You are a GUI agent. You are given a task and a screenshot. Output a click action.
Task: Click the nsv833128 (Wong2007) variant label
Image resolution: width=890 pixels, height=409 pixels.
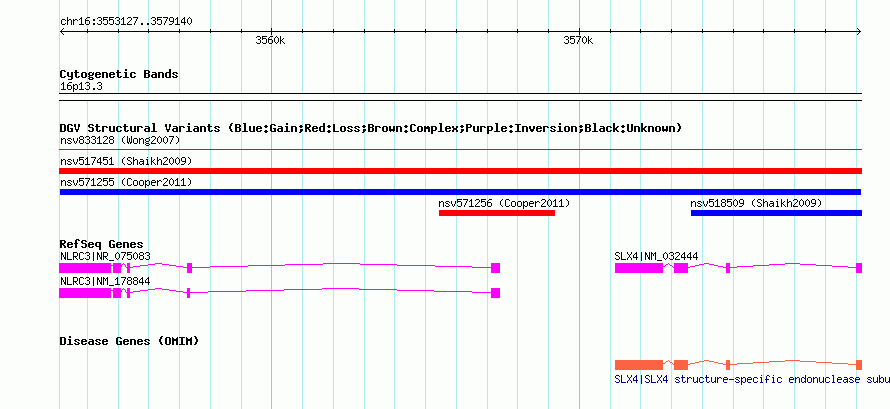(120, 140)
